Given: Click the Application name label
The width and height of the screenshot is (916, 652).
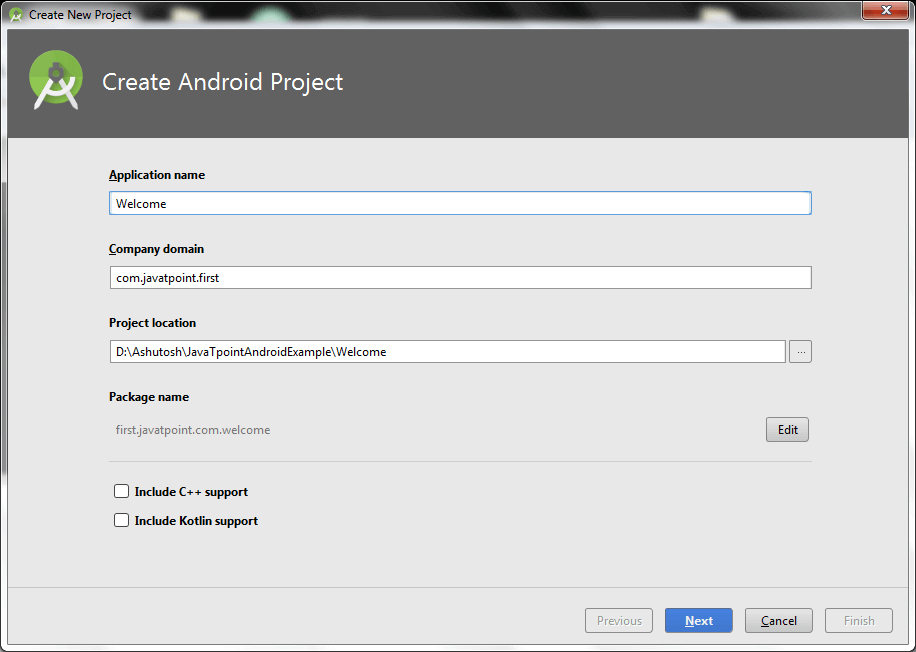Looking at the screenshot, I should coord(157,175).
